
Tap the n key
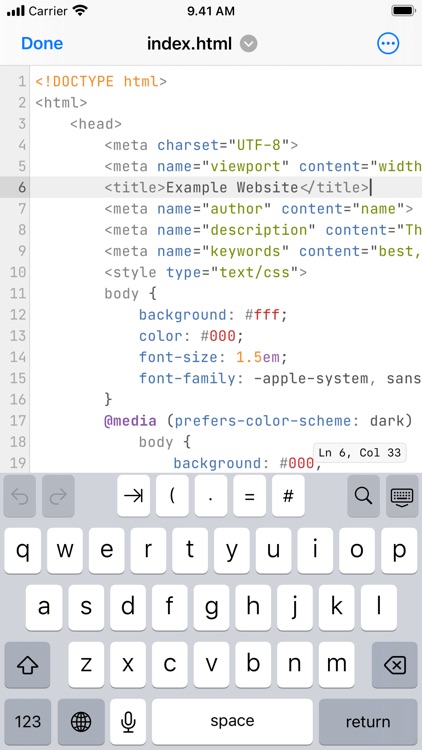(295, 665)
